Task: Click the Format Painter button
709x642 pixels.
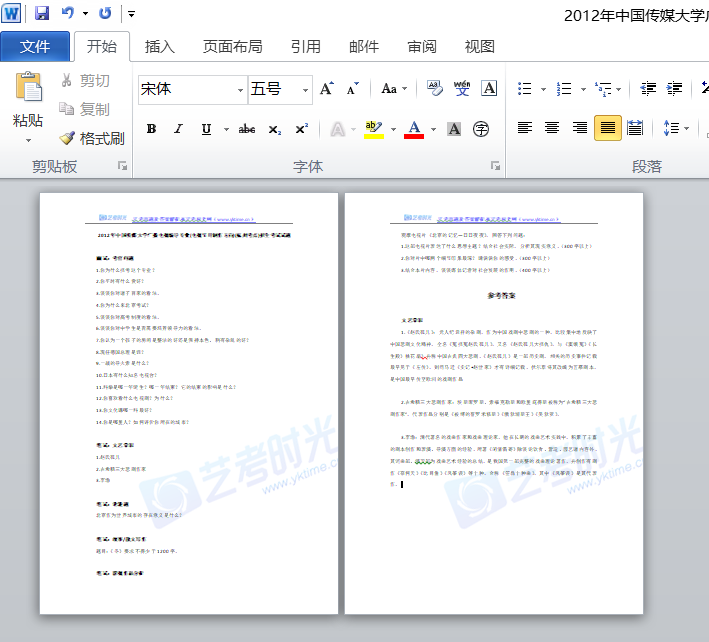Action: 92,138
